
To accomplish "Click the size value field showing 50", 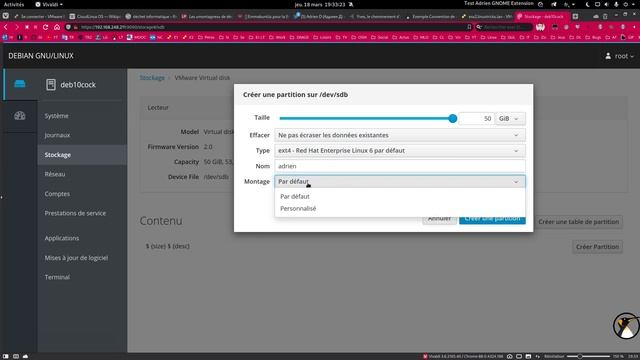I will [x=476, y=118].
